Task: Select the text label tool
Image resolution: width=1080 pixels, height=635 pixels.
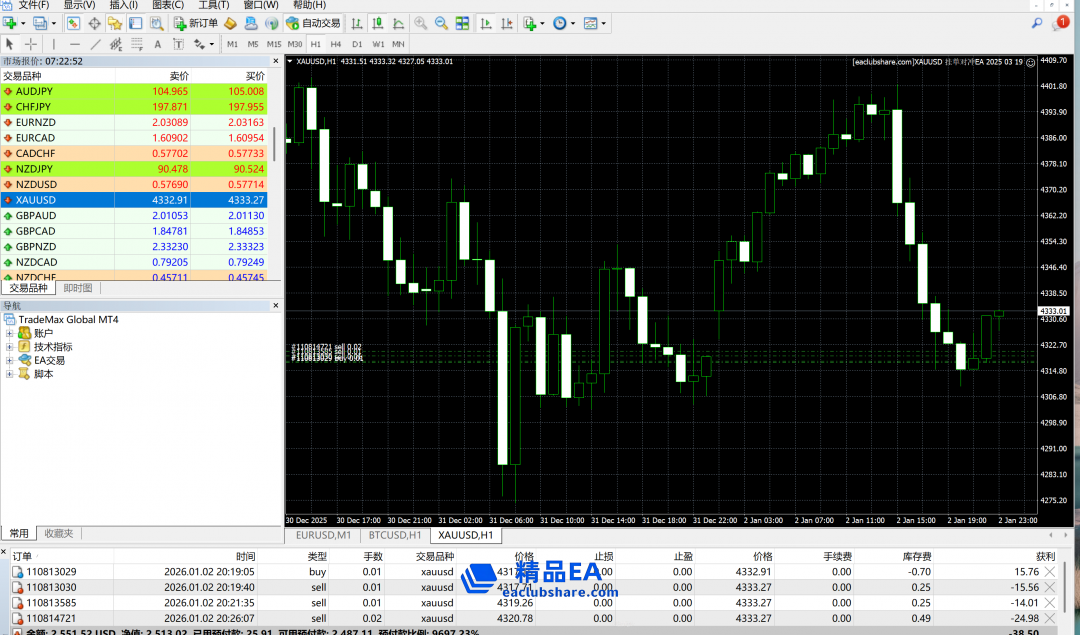Action: click(158, 44)
